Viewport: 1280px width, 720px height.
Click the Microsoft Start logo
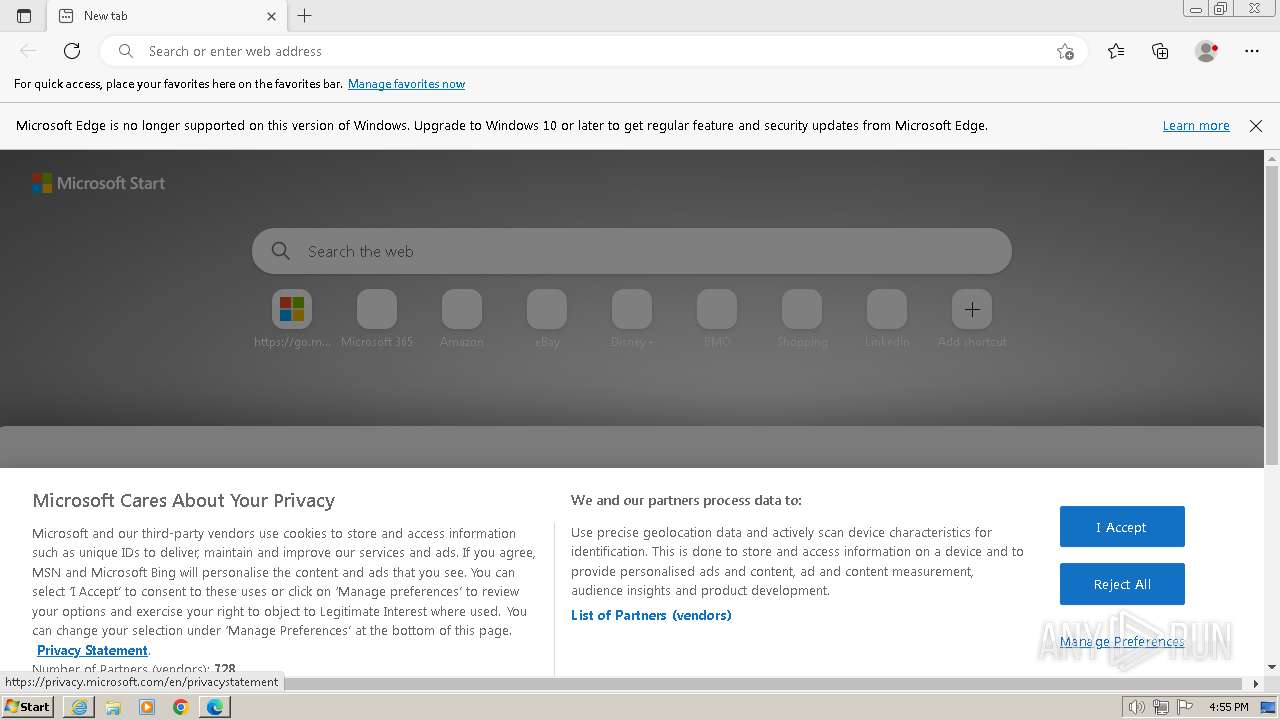point(98,183)
